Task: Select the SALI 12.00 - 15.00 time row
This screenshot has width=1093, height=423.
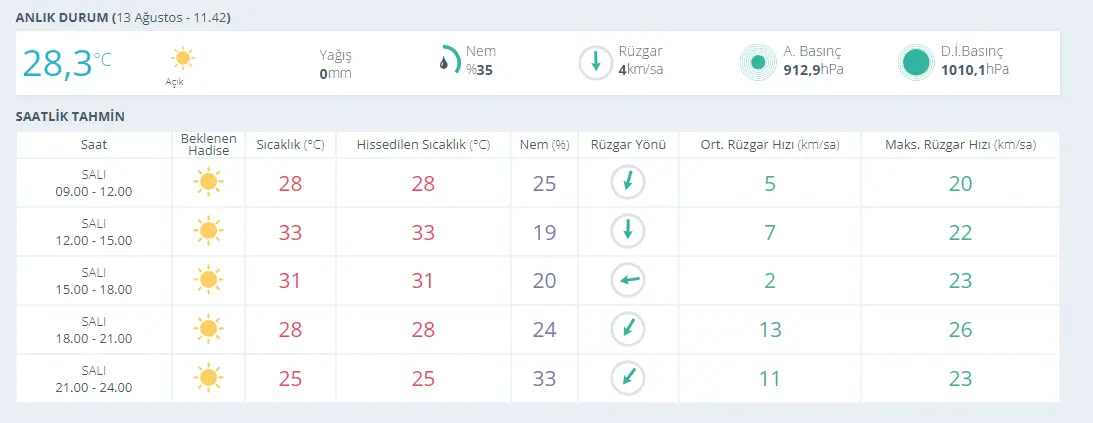Action: [94, 230]
